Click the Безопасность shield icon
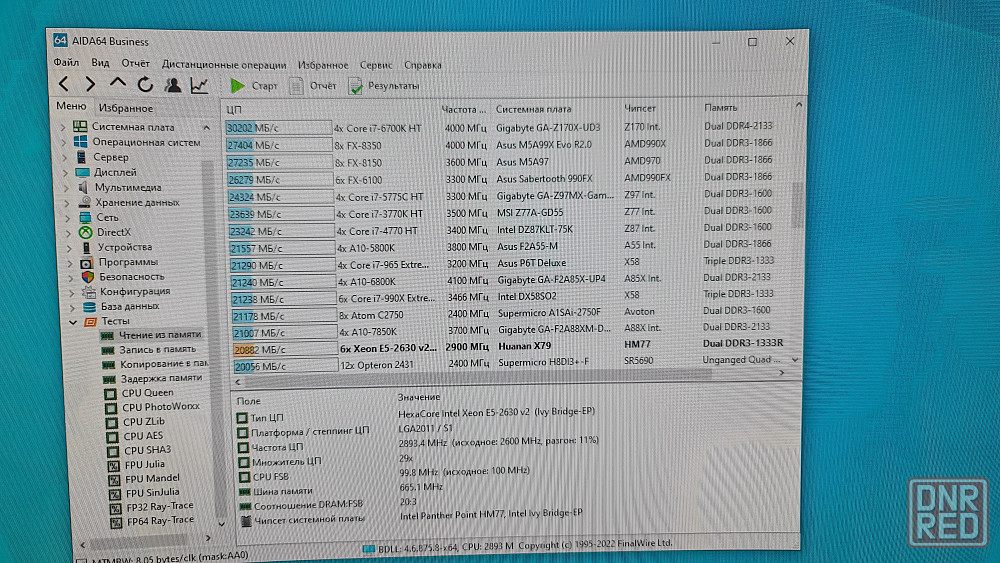Viewport: 1000px width, 563px height. point(87,277)
